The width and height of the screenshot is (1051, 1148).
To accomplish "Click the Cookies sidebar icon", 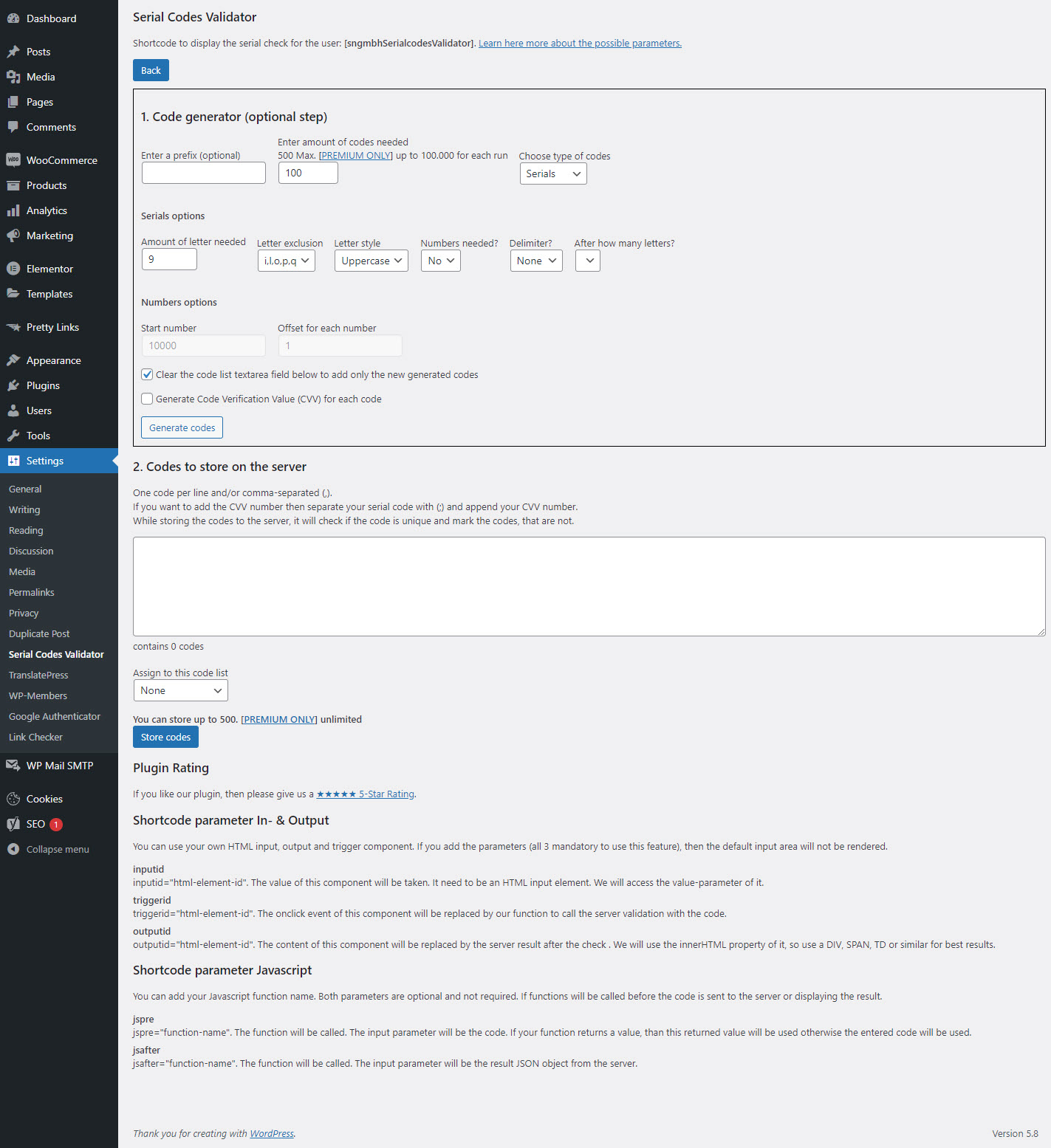I will (13, 799).
